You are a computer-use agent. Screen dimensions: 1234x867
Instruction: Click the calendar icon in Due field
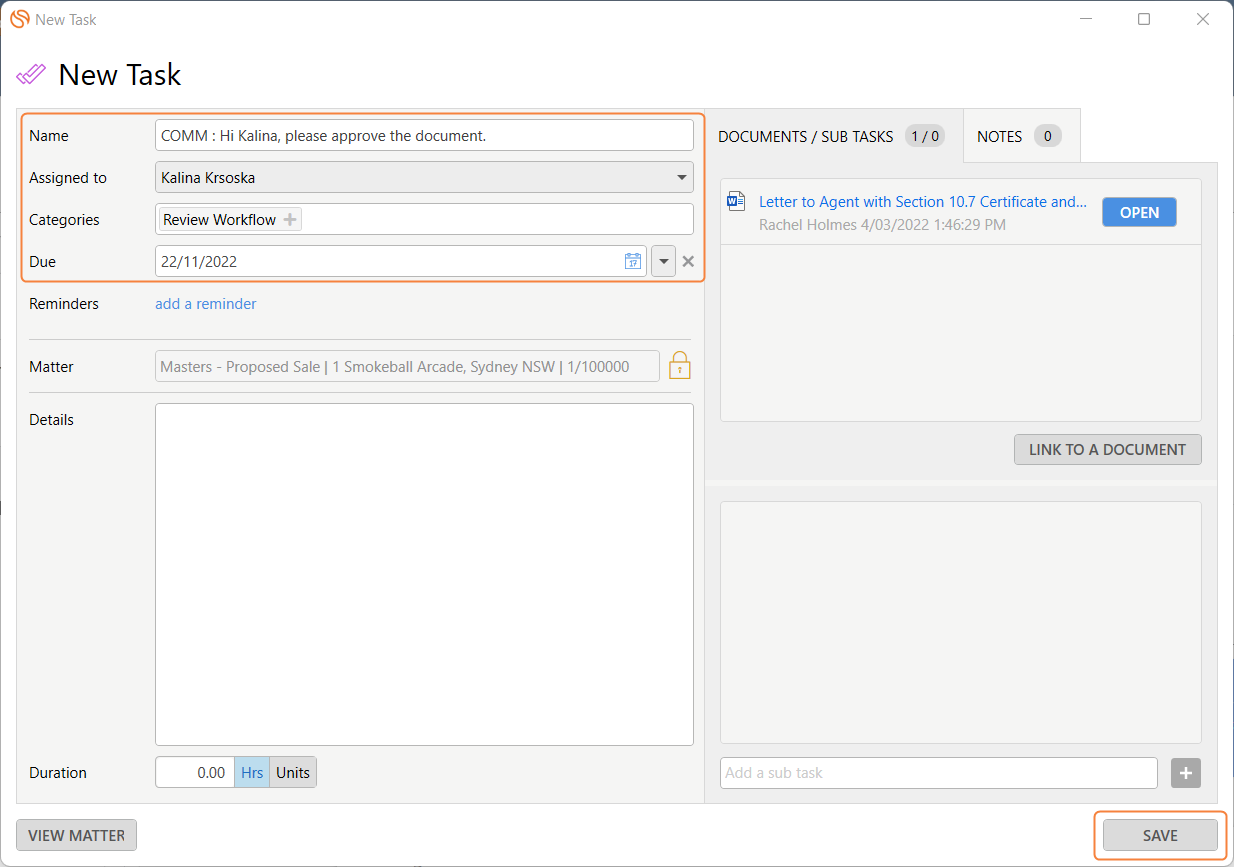[632, 261]
